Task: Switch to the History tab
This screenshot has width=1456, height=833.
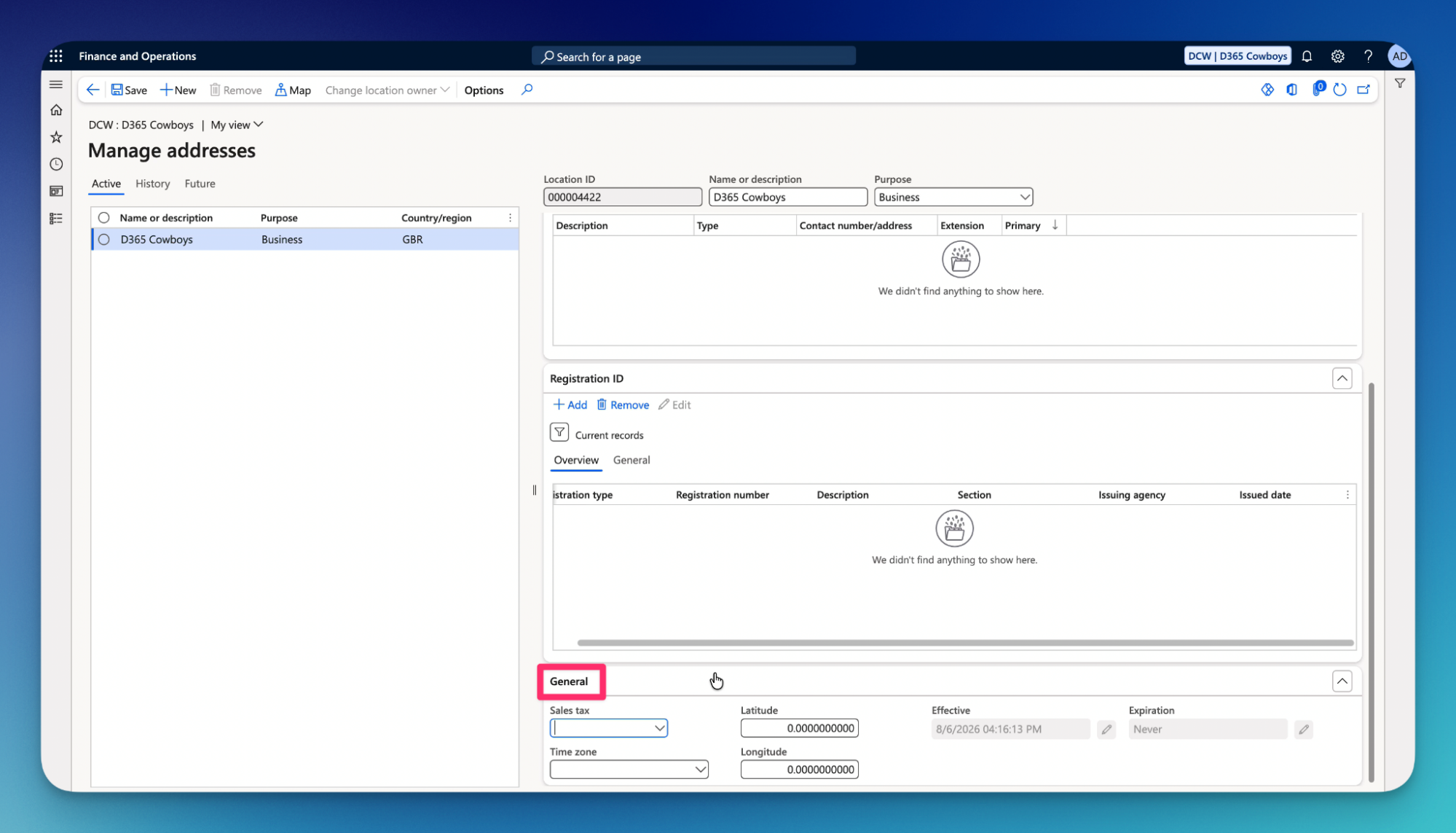Action: [152, 184]
